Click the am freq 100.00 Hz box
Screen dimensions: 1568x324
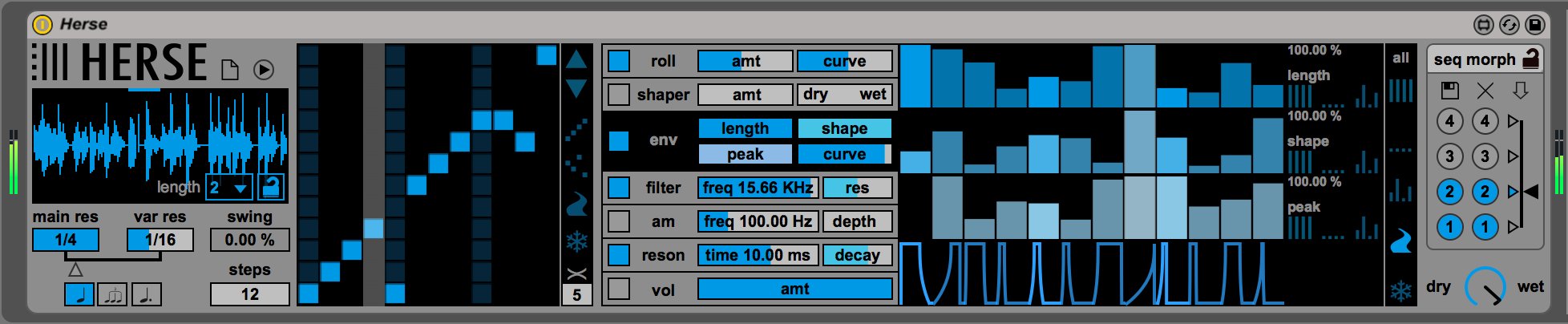[758, 221]
